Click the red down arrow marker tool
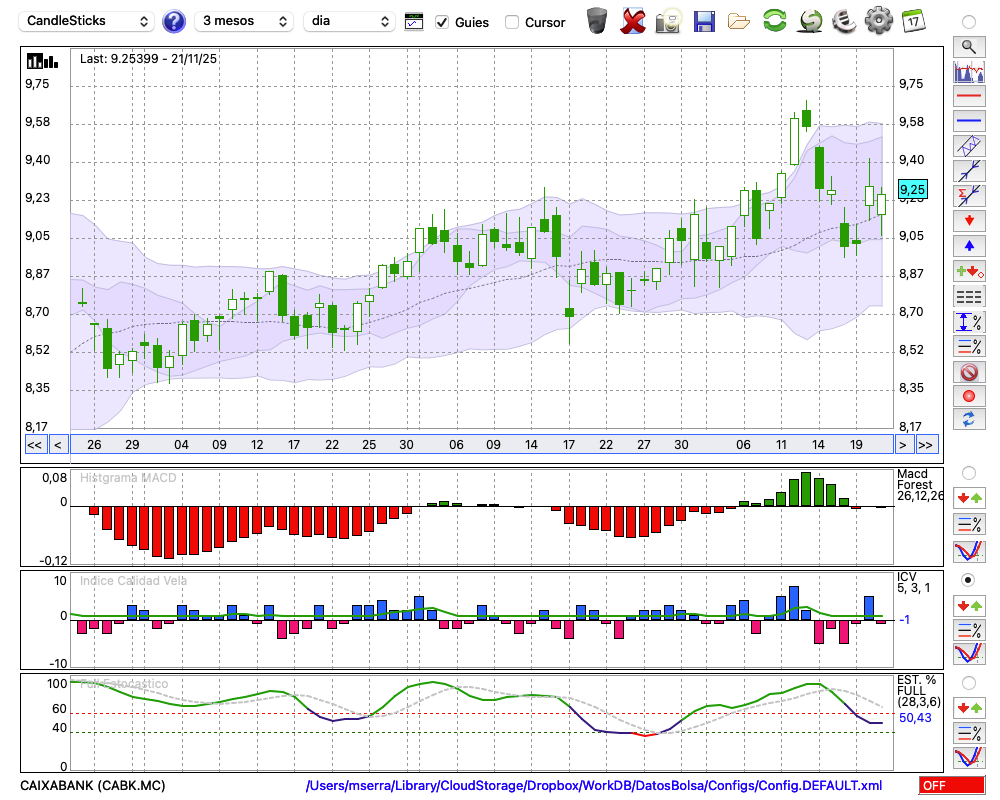The height and width of the screenshot is (800, 1000). 969,221
